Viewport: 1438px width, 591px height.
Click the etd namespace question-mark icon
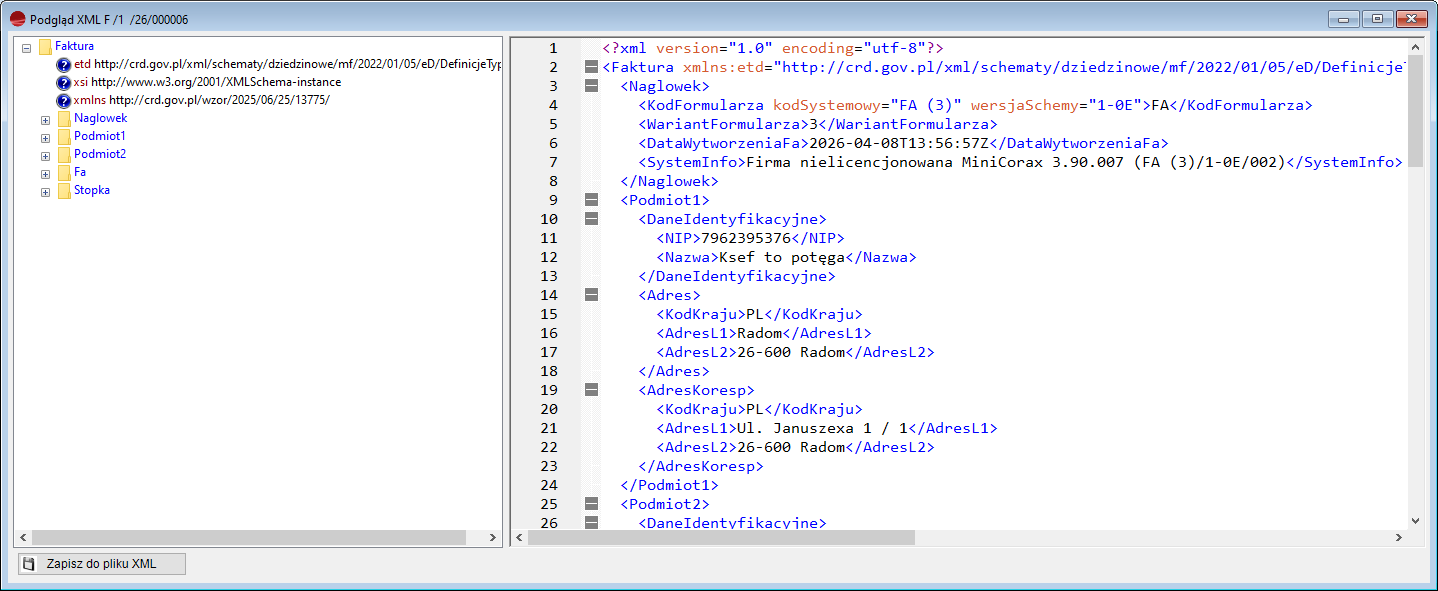tap(64, 64)
